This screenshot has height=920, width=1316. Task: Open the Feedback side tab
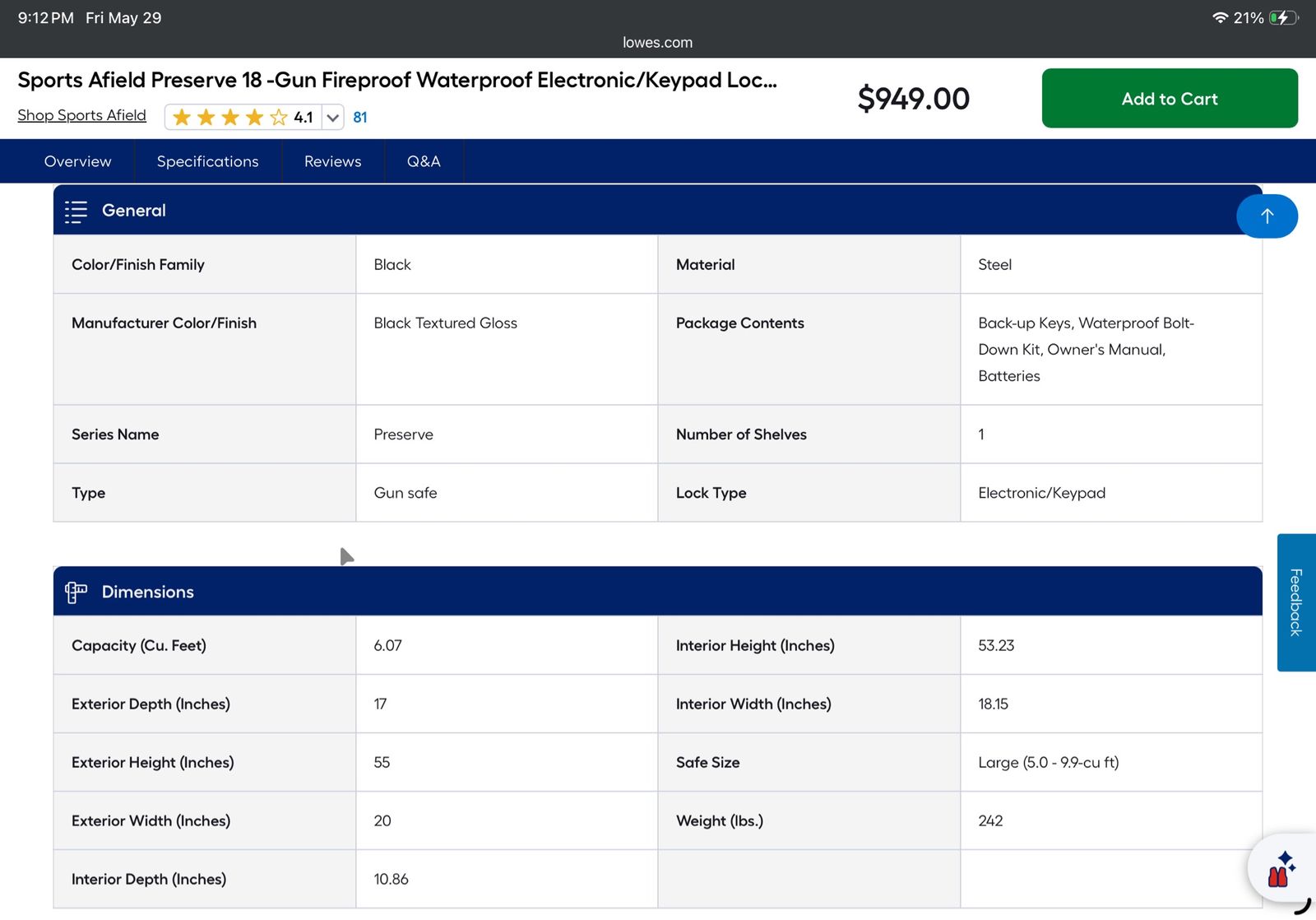(x=1296, y=602)
